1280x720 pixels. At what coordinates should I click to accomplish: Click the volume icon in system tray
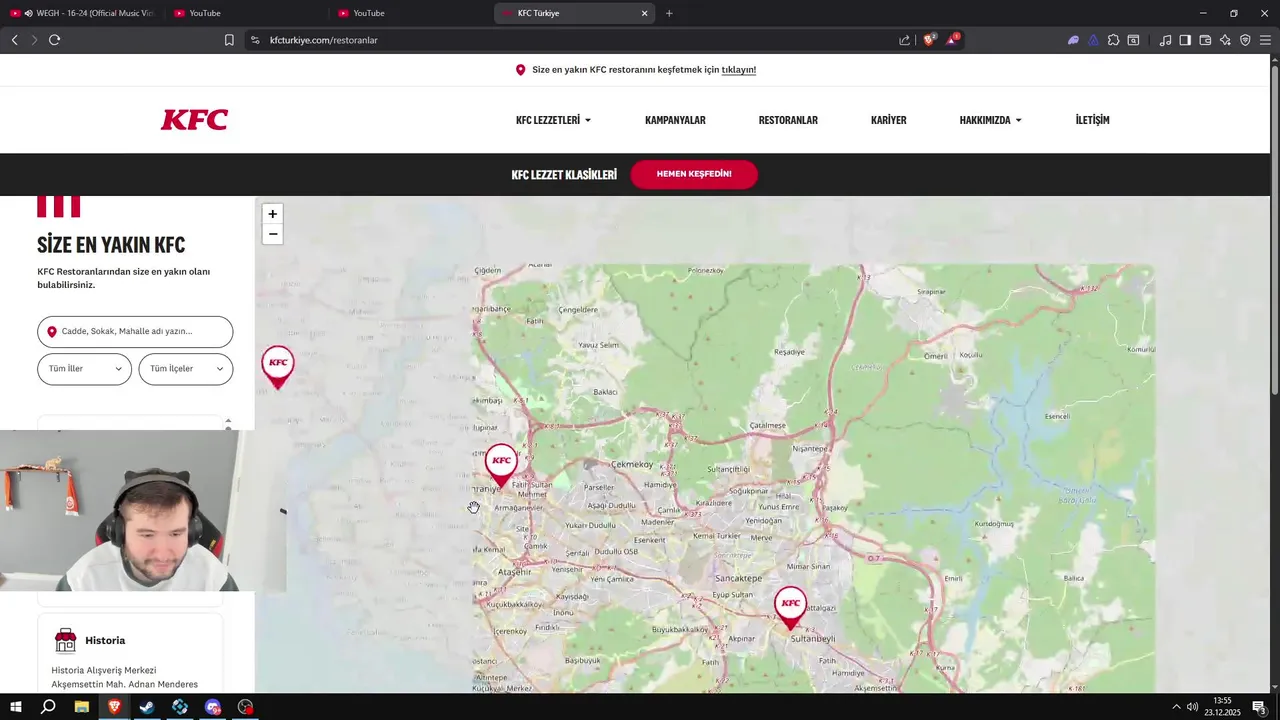(1192, 707)
